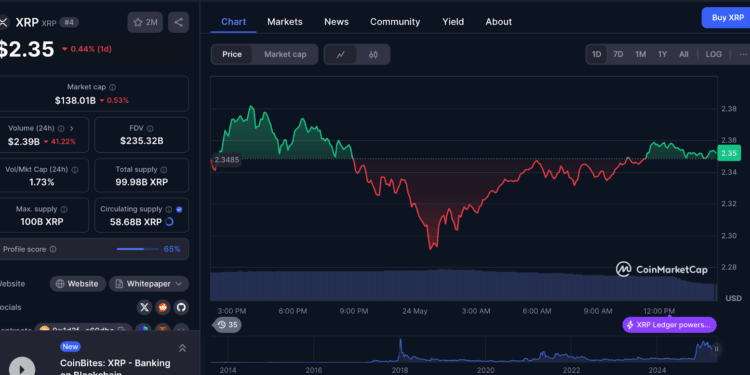The width and height of the screenshot is (750, 375).
Task: Set chart range to All
Action: [684, 55]
